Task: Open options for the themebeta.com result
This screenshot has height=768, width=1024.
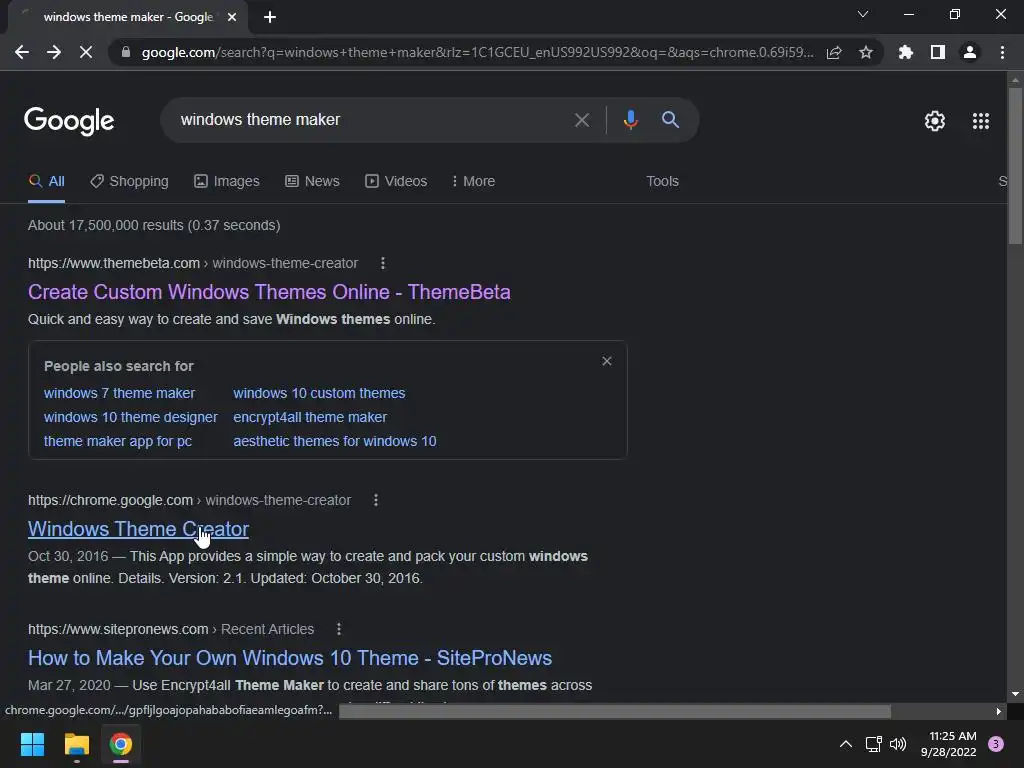Action: (383, 263)
